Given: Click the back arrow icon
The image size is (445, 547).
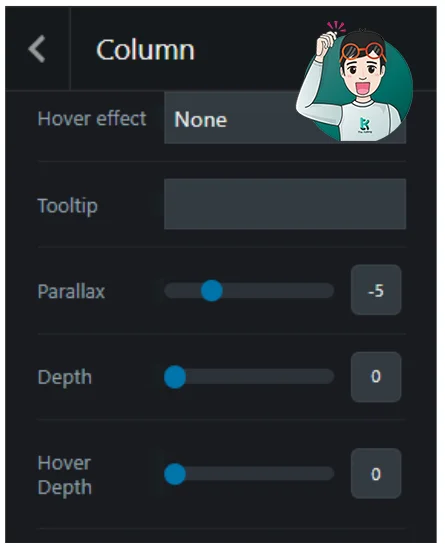Looking at the screenshot, I should 37,49.
